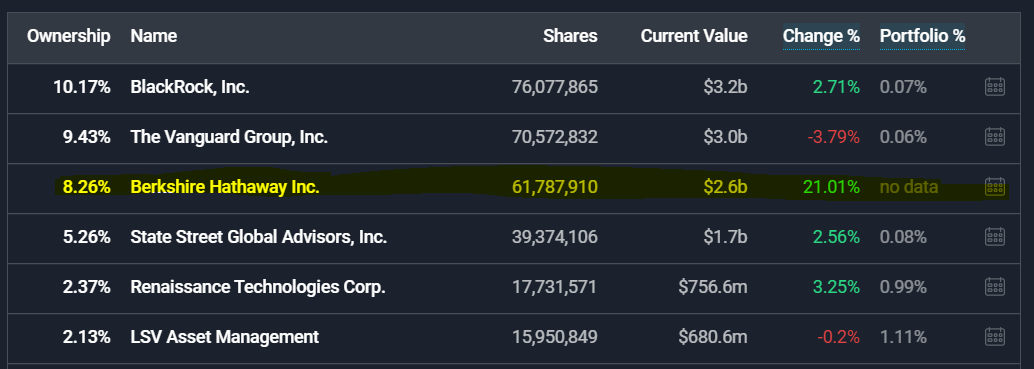Select Berkshire Hathaway Inc. name

coord(225,187)
